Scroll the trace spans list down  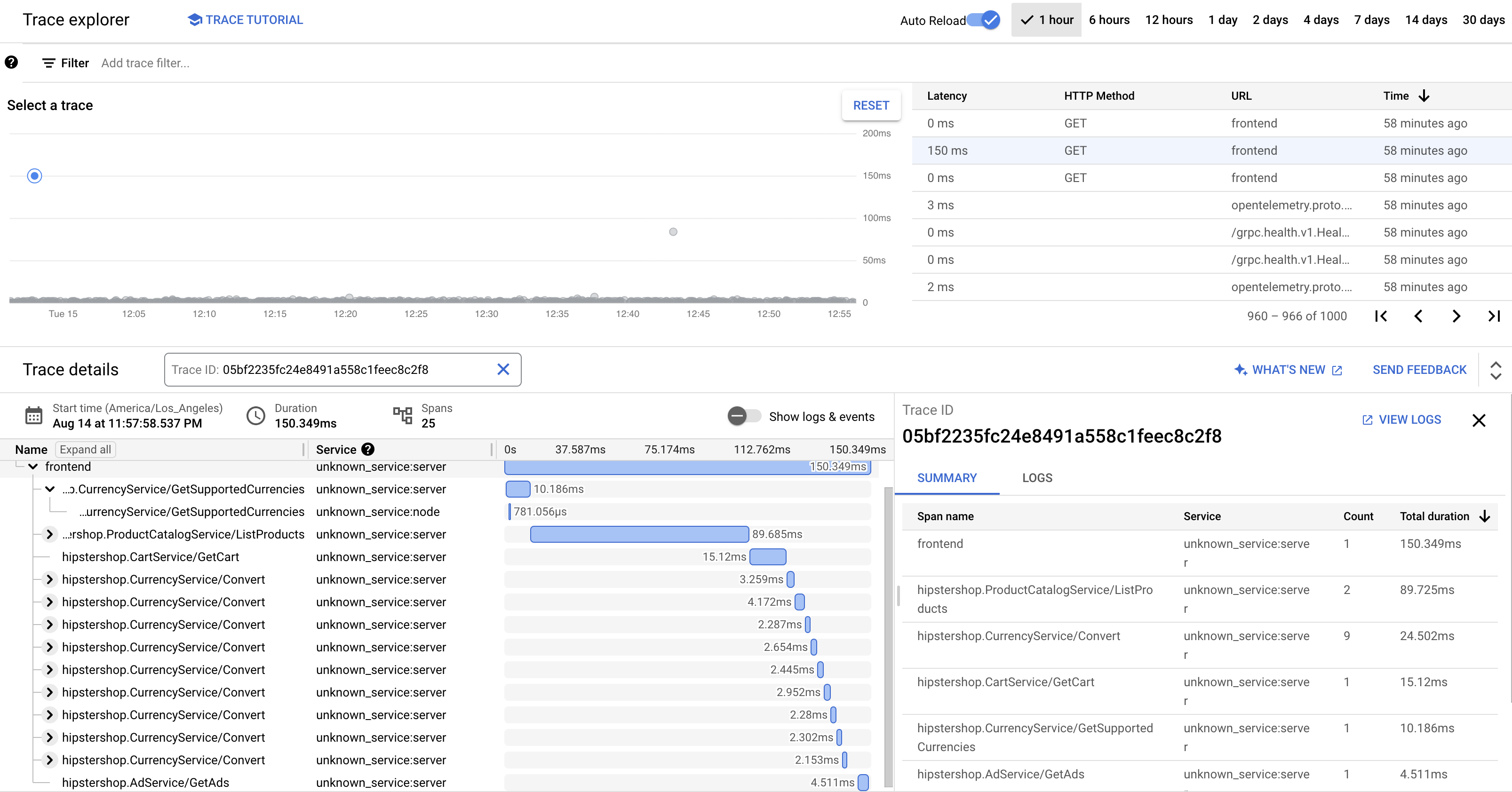pyautogui.click(x=884, y=750)
